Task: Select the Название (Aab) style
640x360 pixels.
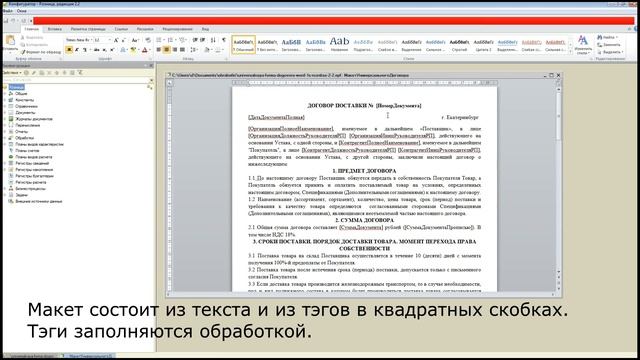Action: [x=339, y=44]
